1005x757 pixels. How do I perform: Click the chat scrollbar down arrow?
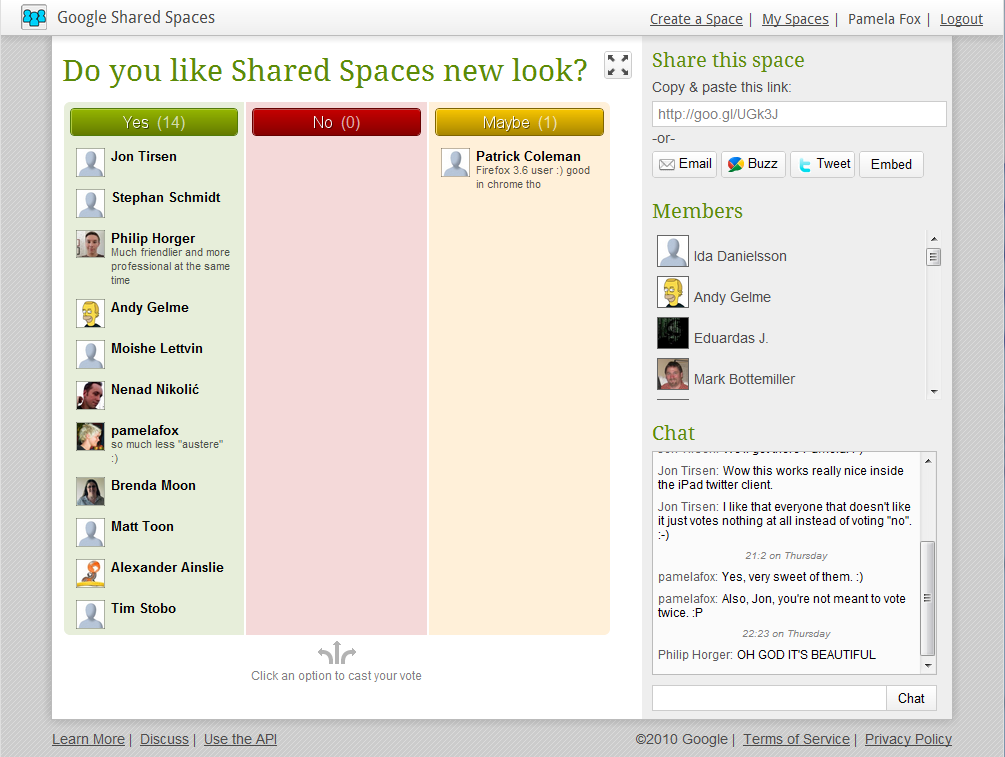[x=929, y=664]
